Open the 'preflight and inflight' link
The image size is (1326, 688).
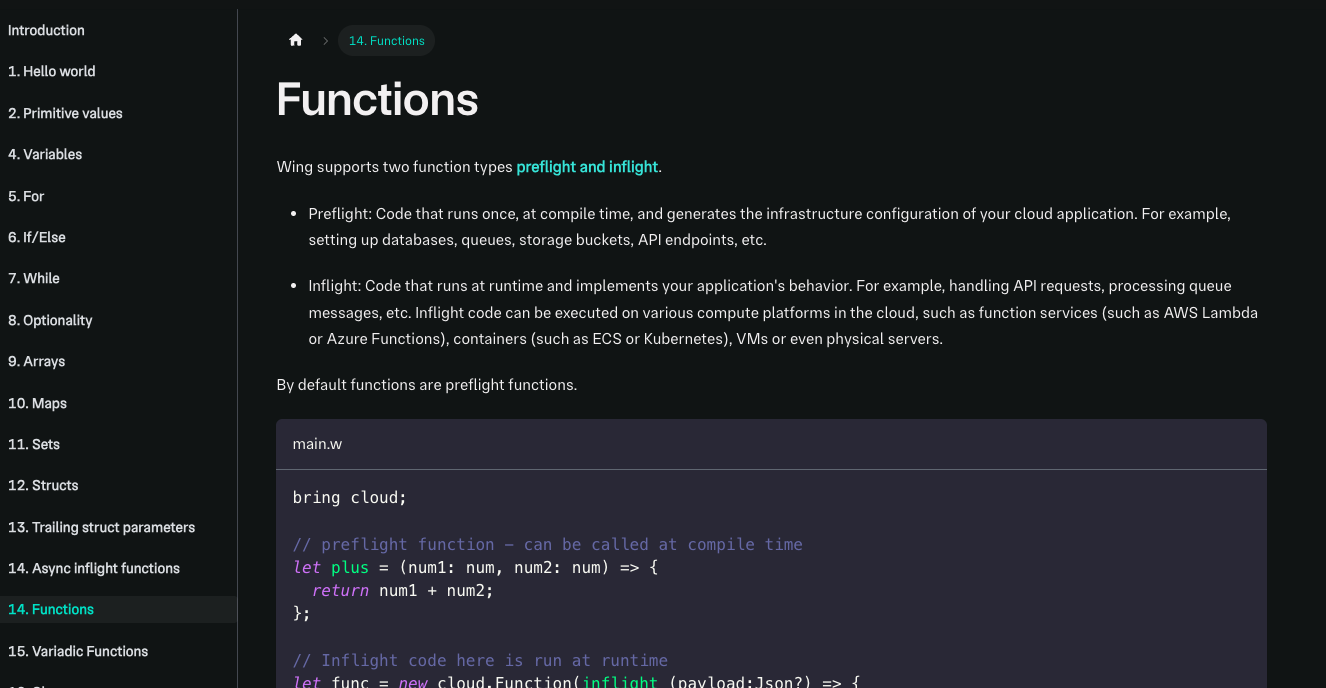tap(587, 167)
